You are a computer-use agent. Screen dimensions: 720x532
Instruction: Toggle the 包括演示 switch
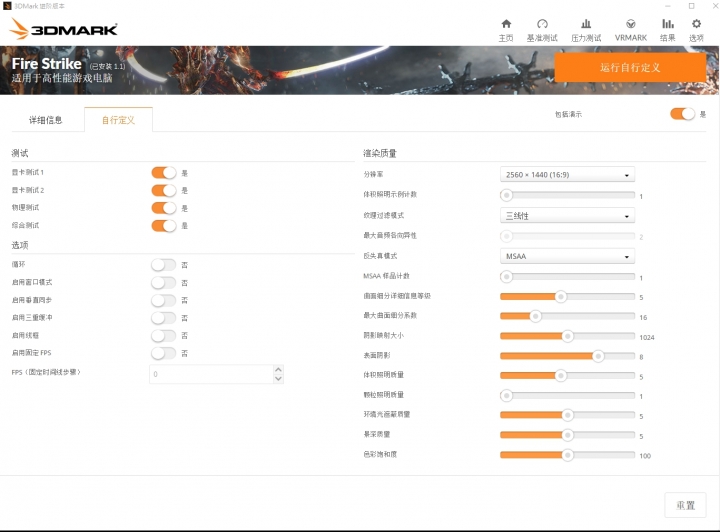(x=682, y=114)
